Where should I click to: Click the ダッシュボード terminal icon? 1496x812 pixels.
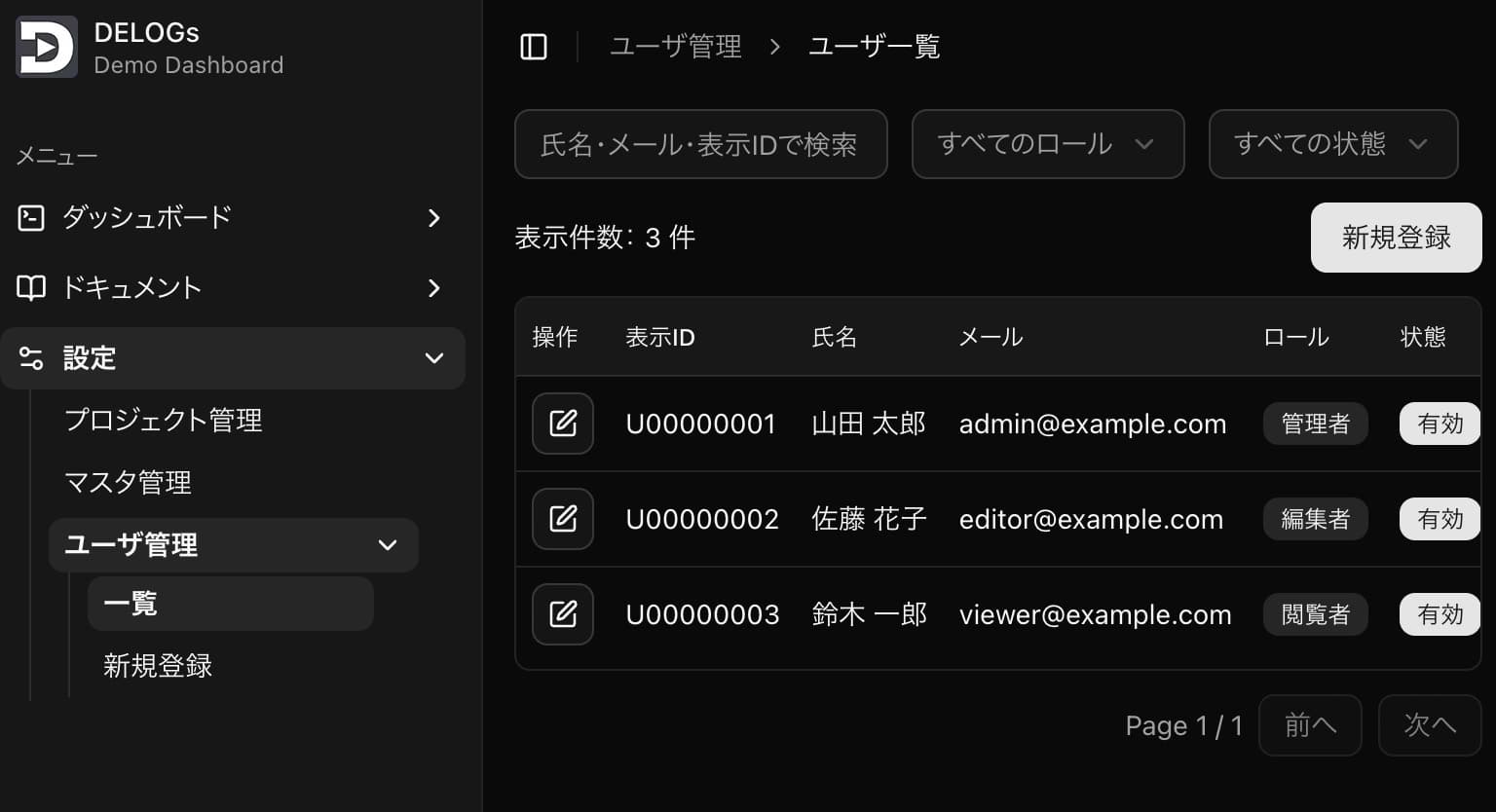click(x=31, y=217)
